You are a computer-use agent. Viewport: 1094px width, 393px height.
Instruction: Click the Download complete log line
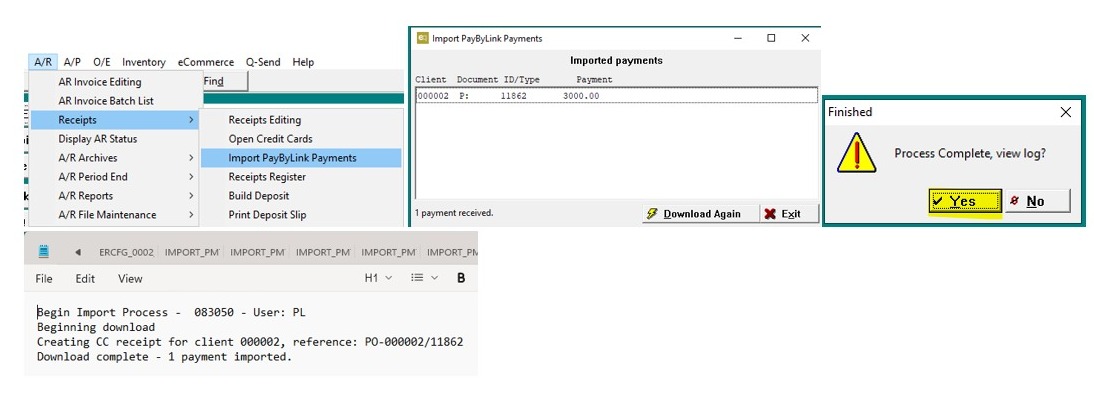[164, 357]
